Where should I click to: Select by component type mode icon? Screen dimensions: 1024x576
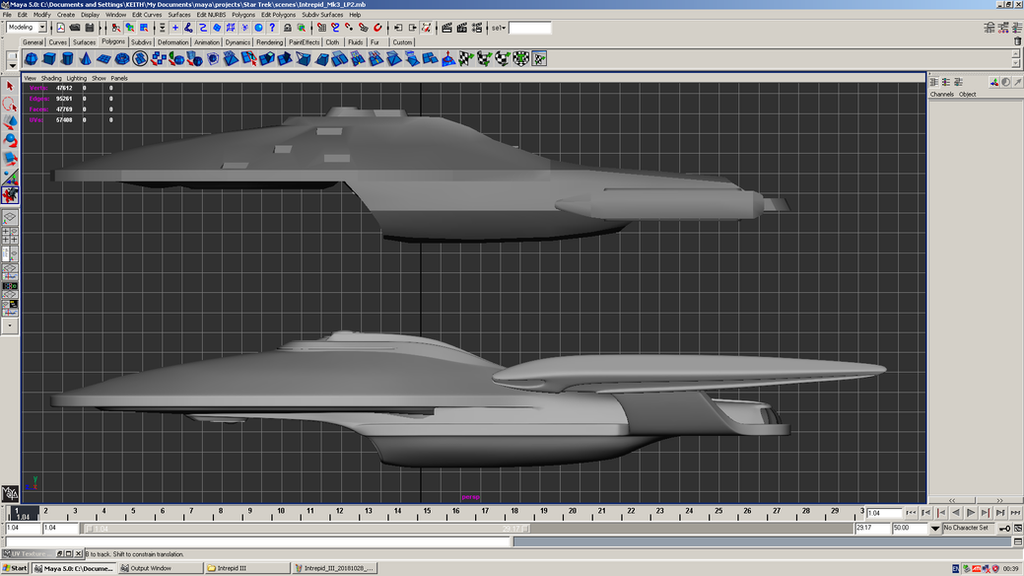pos(144,27)
